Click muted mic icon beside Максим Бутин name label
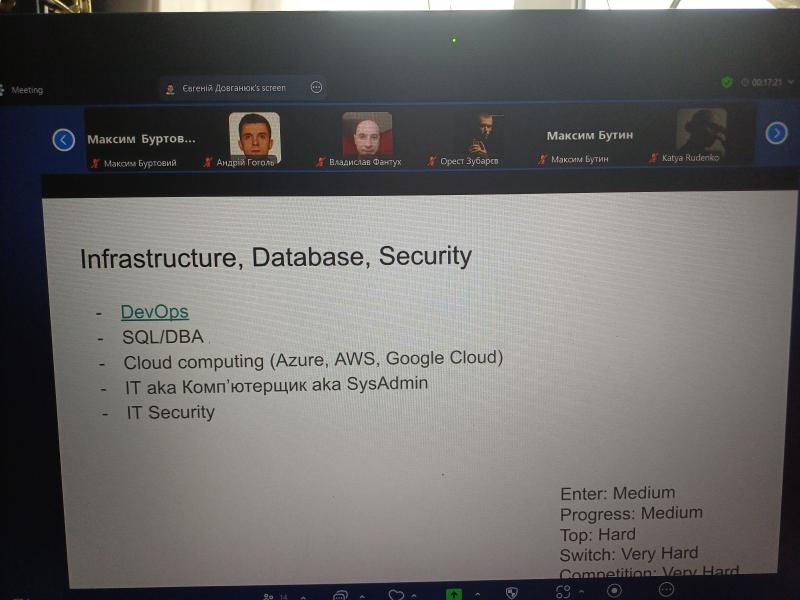The height and width of the screenshot is (600, 800). 542,160
